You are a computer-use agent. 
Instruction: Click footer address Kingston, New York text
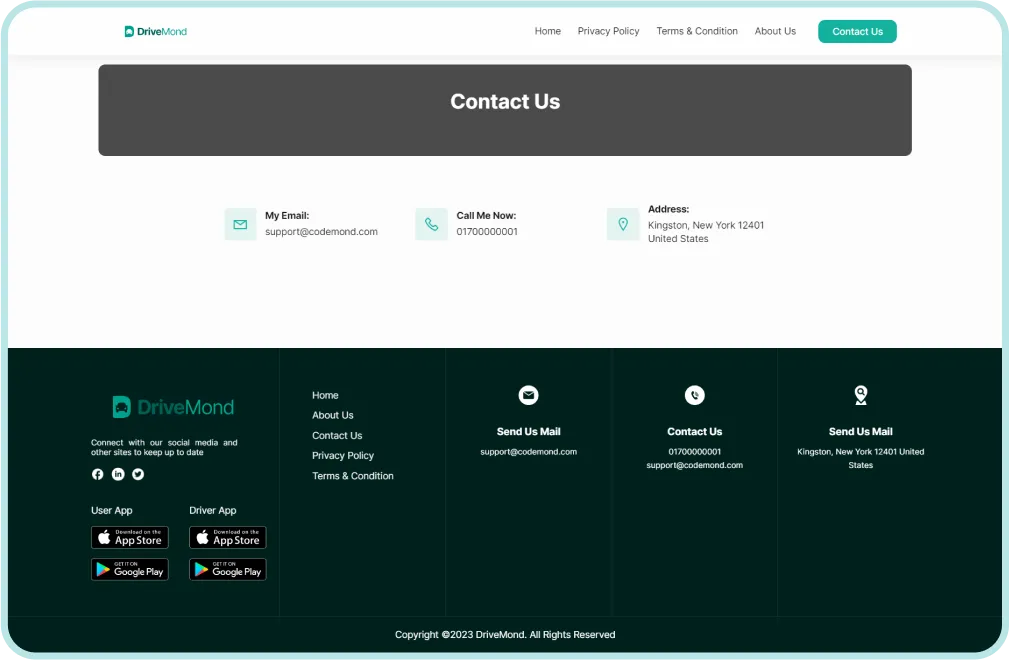[860, 458]
